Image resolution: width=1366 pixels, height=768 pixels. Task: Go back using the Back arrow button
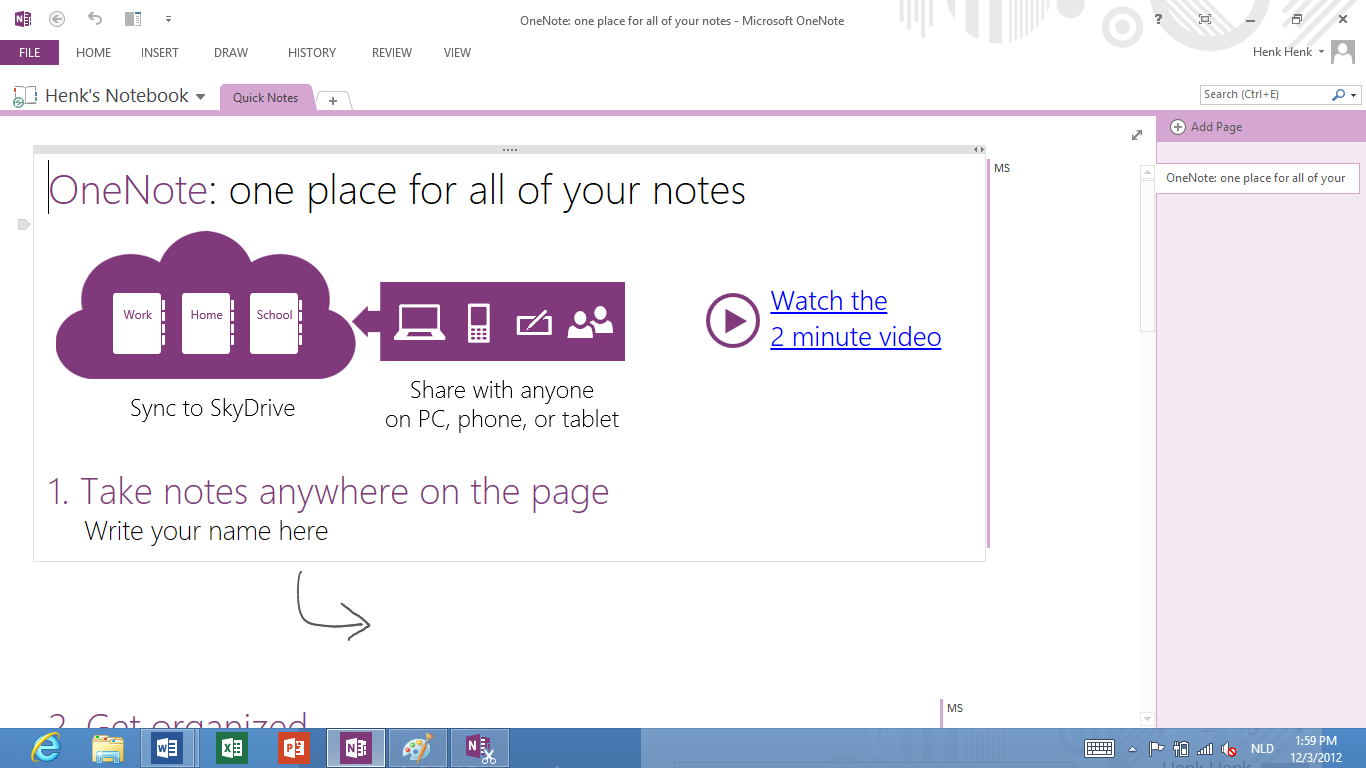(57, 19)
